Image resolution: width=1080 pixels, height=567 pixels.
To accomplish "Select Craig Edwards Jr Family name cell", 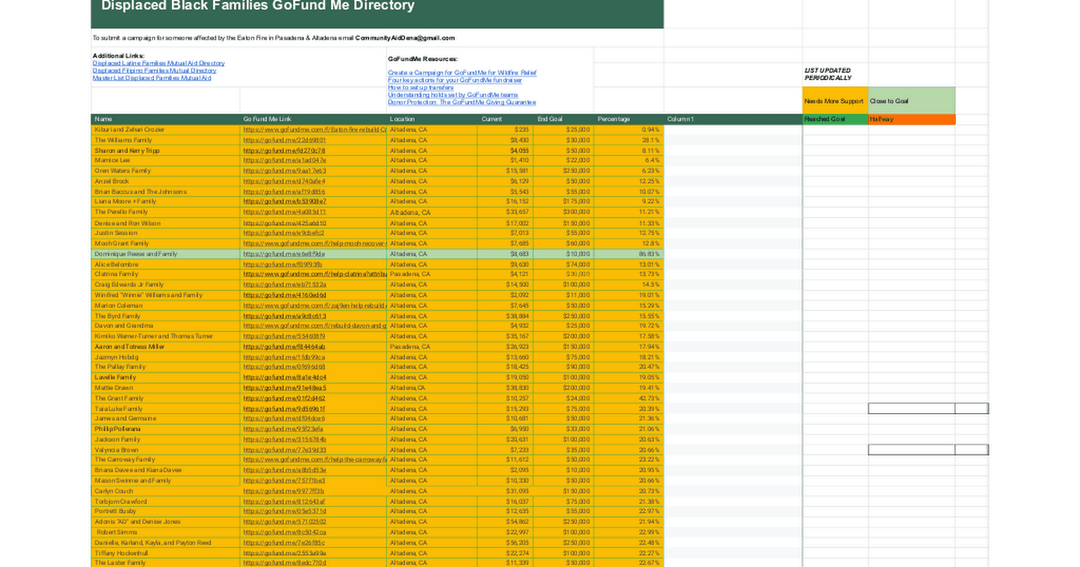I will (165, 285).
